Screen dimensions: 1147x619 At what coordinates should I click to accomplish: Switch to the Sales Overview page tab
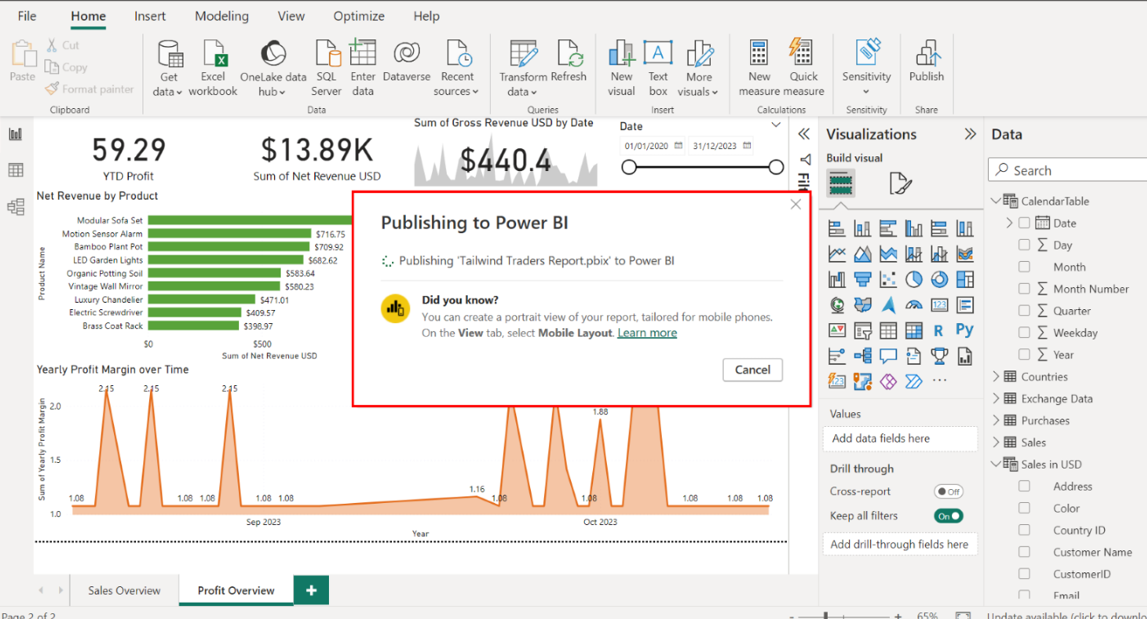tap(124, 590)
